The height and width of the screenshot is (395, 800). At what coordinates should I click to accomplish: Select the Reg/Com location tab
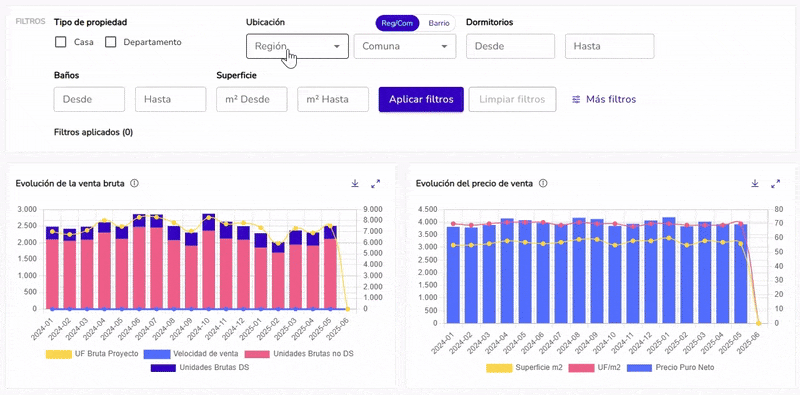click(397, 23)
